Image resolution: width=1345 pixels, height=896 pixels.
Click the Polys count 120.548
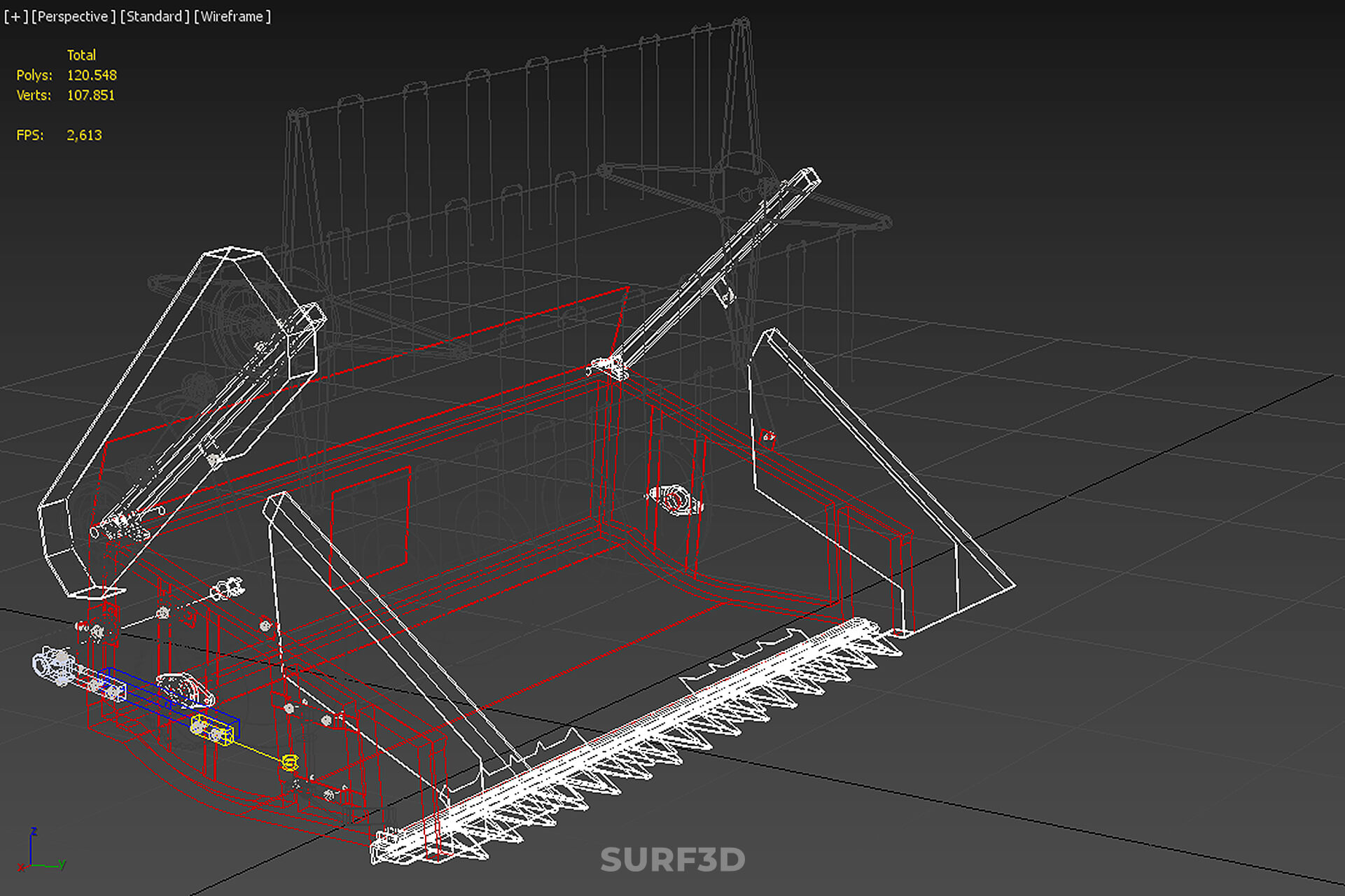[x=92, y=75]
